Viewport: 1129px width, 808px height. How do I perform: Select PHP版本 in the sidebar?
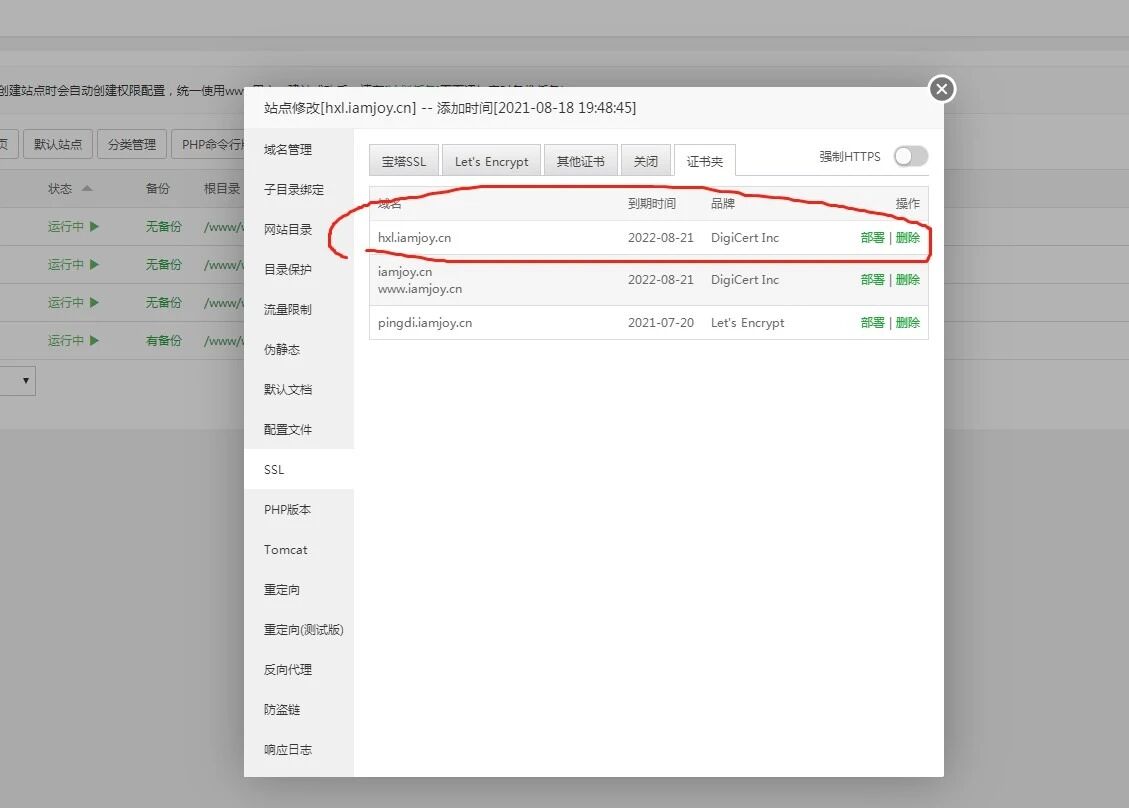pos(287,509)
